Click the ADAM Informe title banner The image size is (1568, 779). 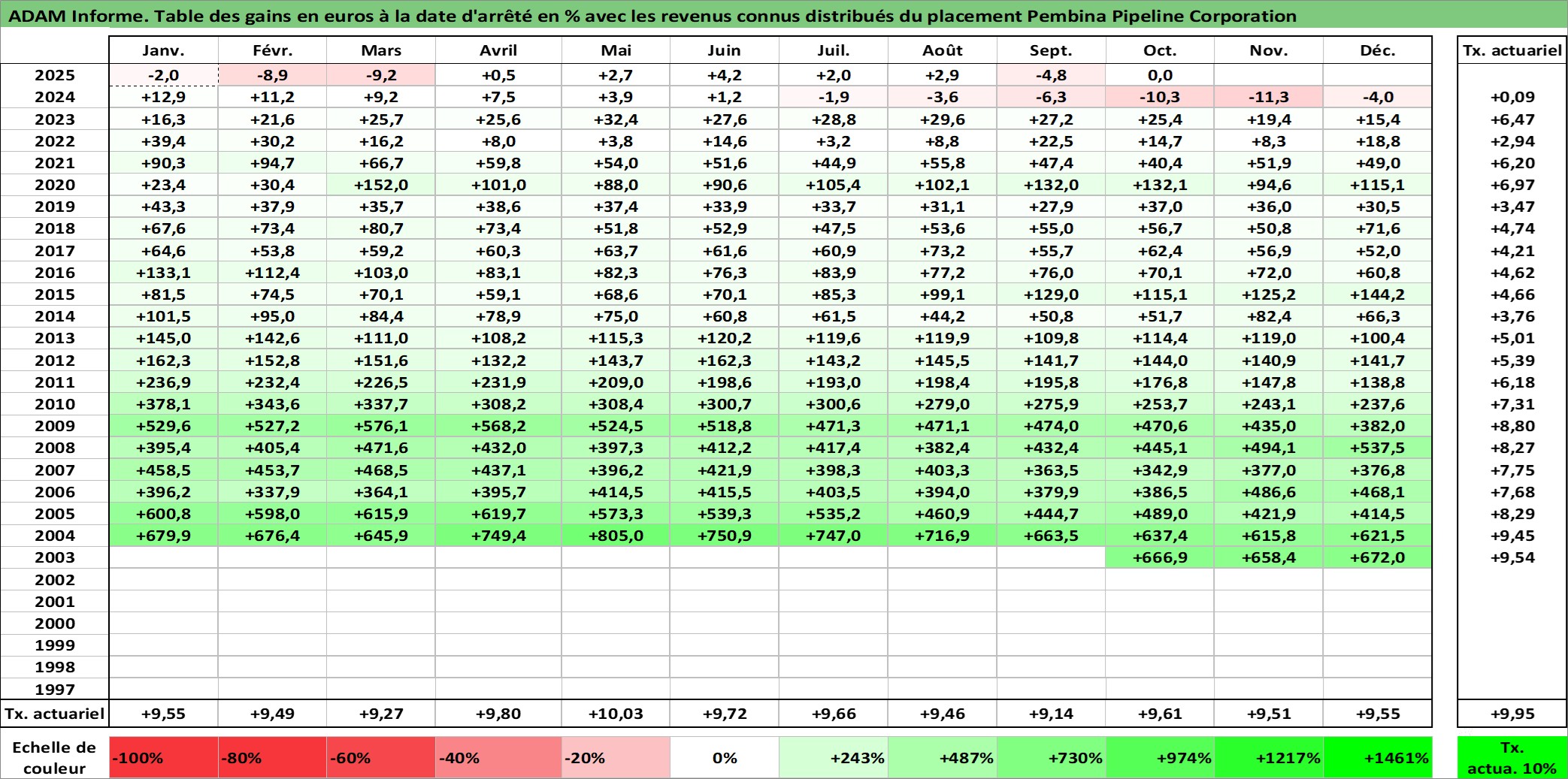[x=784, y=16]
